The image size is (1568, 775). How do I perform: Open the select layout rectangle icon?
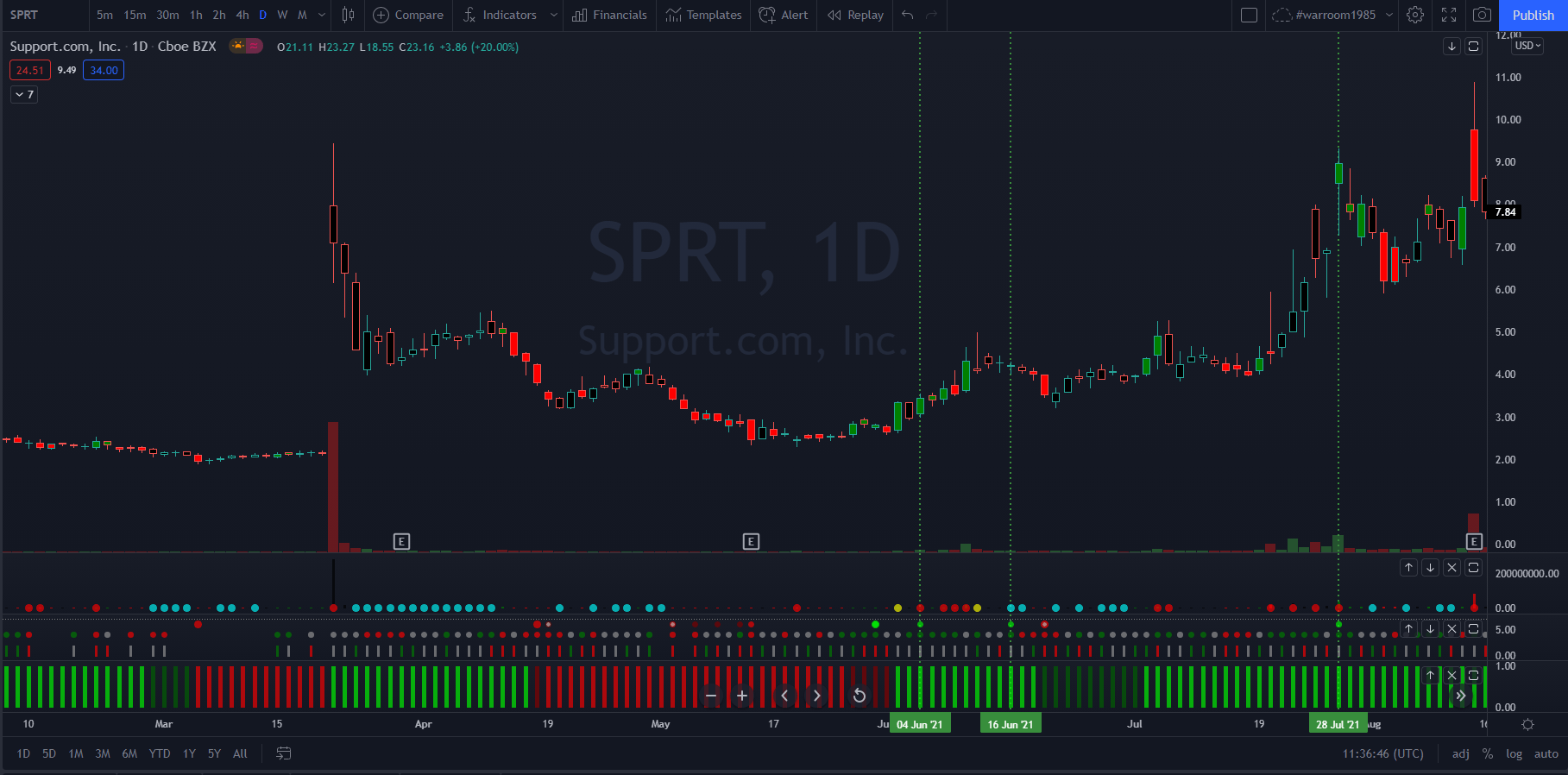click(1249, 15)
